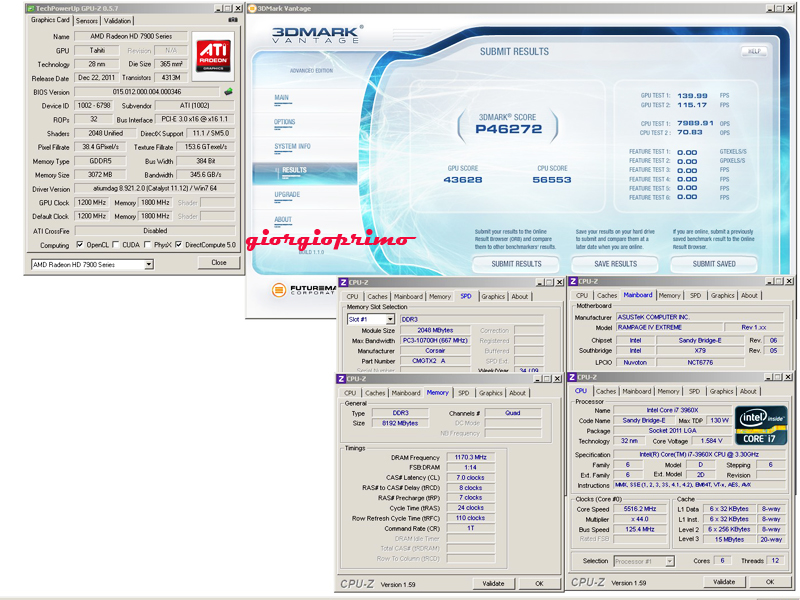This screenshot has height=600, width=800.
Task: Click the GPU SCORE value 43628
Action: (x=463, y=180)
